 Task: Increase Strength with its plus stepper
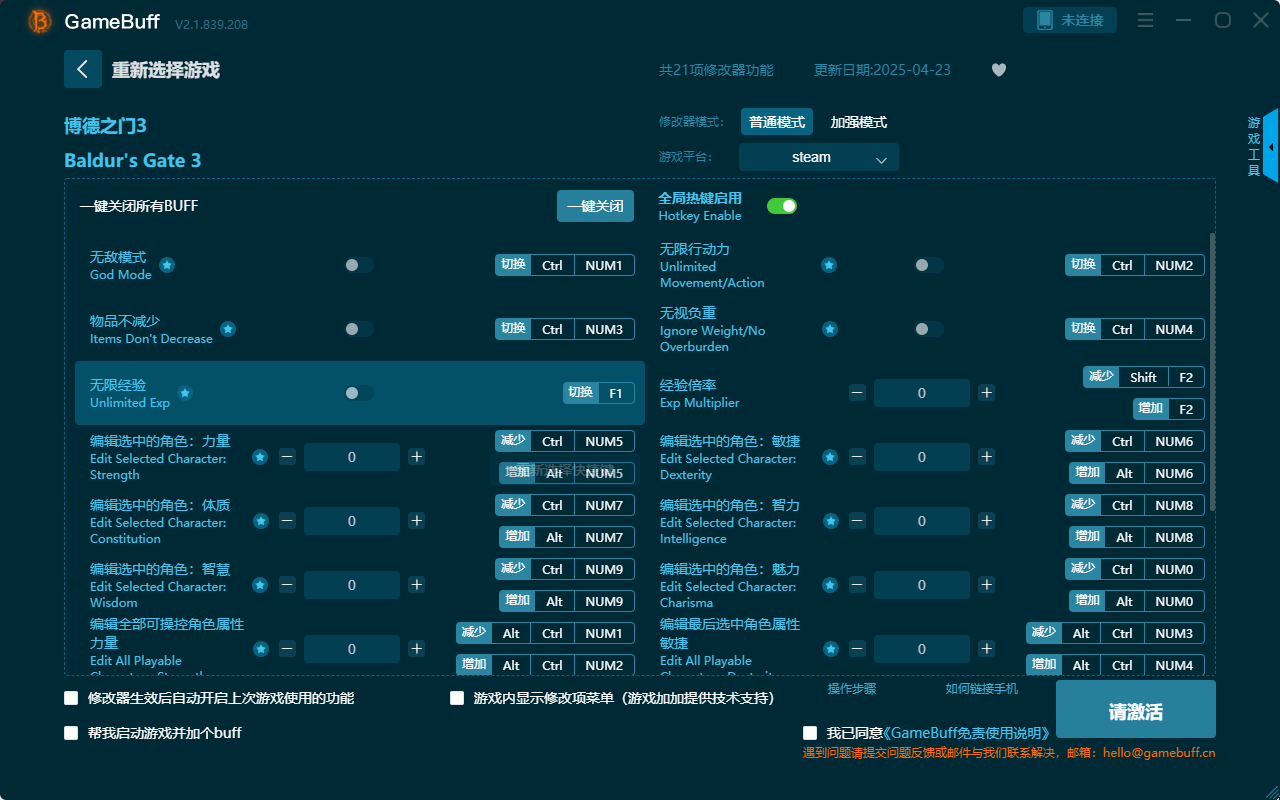416,456
